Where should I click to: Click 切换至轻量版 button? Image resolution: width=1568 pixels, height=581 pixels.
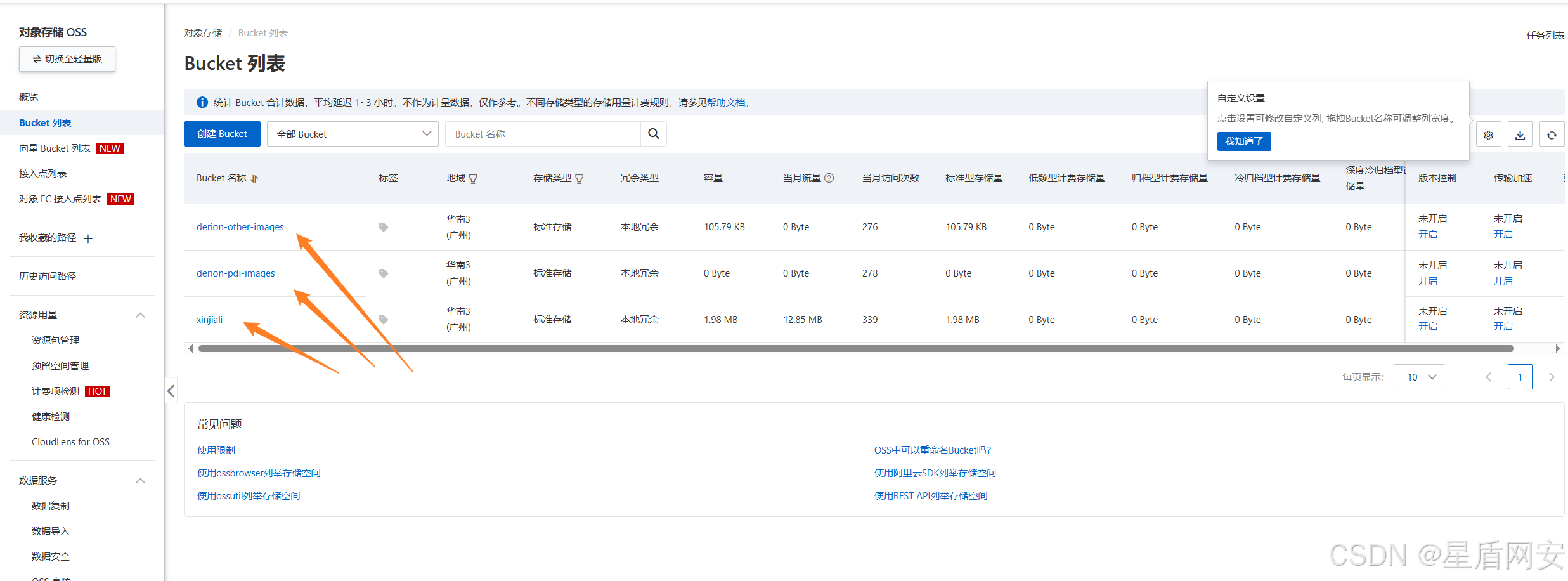[67, 59]
